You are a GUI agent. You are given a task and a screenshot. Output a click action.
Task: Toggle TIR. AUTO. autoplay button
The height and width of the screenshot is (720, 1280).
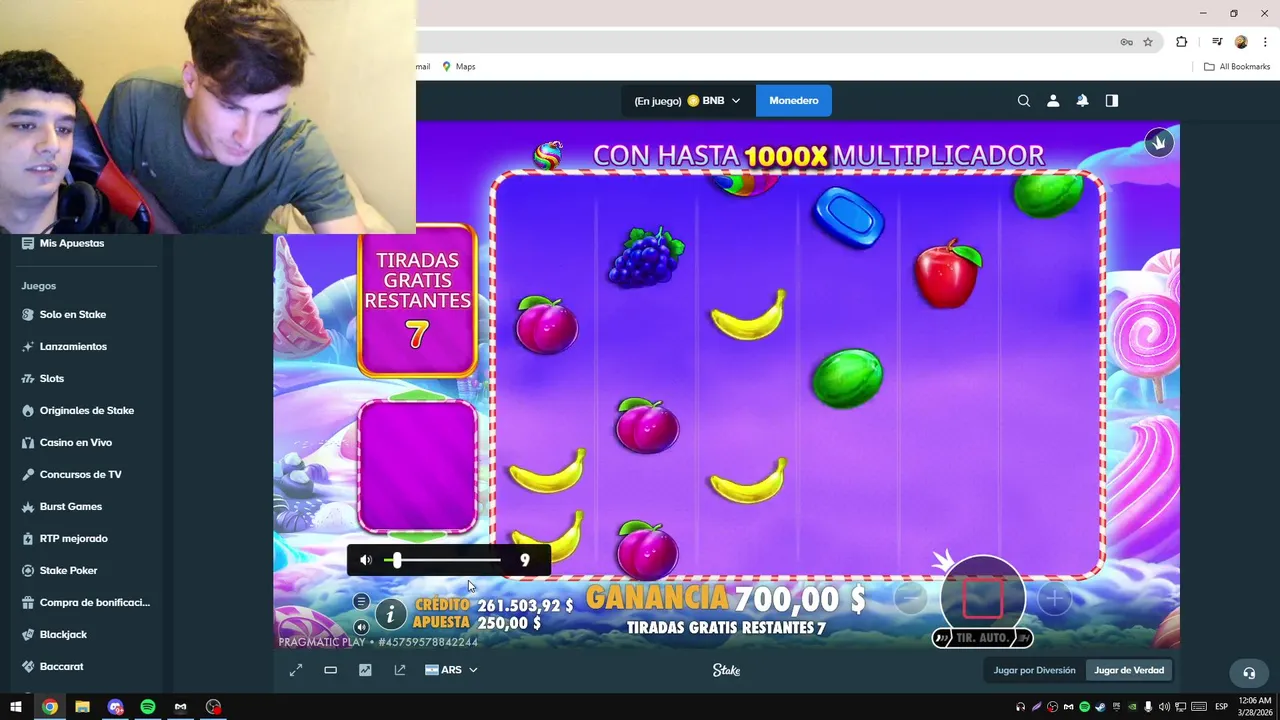pyautogui.click(x=982, y=638)
